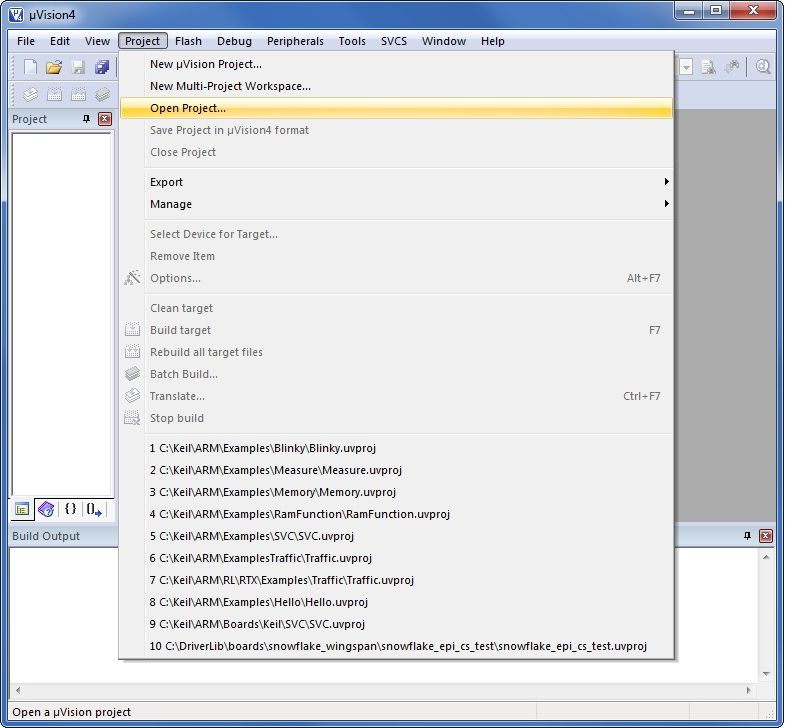This screenshot has height=728, width=786.
Task: Click Build Output horizontal scroll left arrow
Action: (18, 690)
